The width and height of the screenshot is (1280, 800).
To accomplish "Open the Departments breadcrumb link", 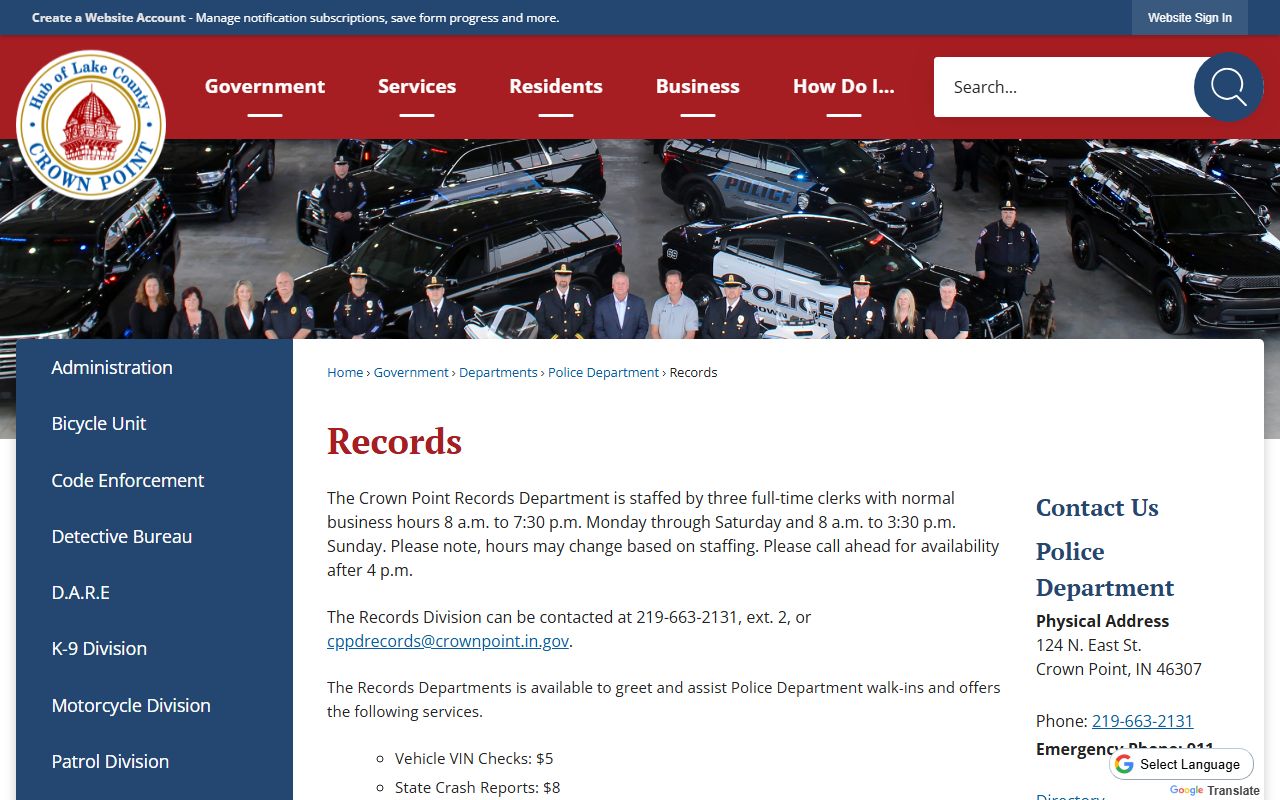I will [x=498, y=372].
